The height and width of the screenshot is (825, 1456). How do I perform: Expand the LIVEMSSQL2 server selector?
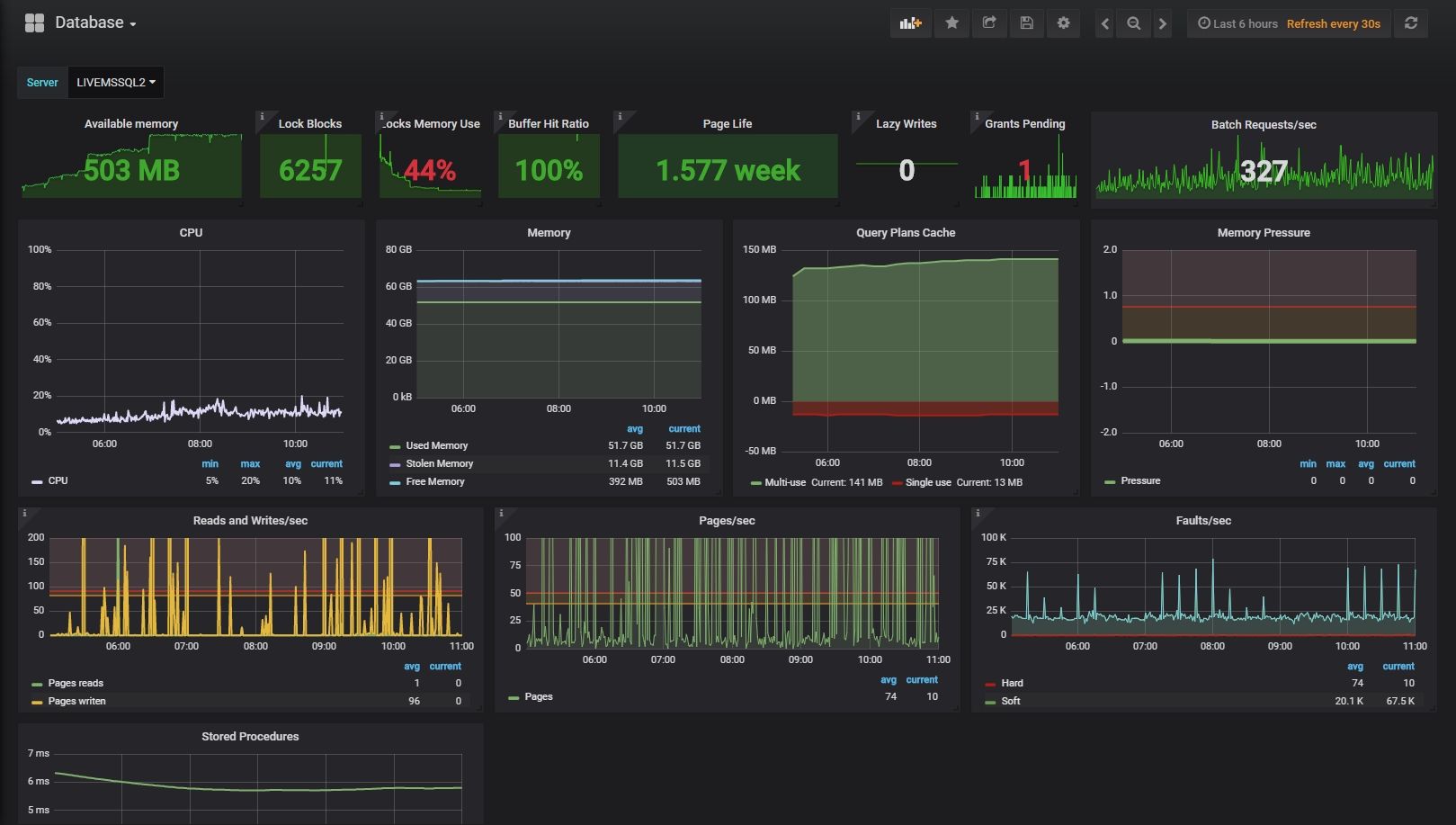coord(115,83)
